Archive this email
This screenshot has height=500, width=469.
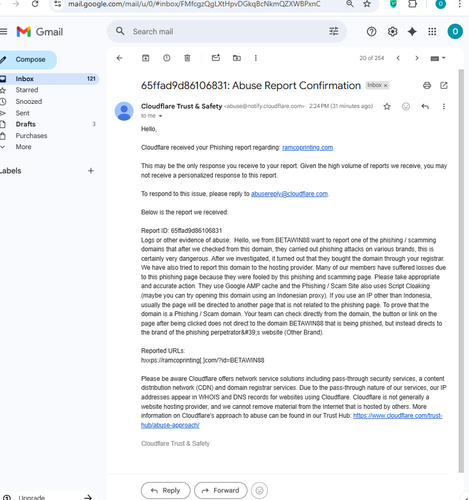[146, 58]
